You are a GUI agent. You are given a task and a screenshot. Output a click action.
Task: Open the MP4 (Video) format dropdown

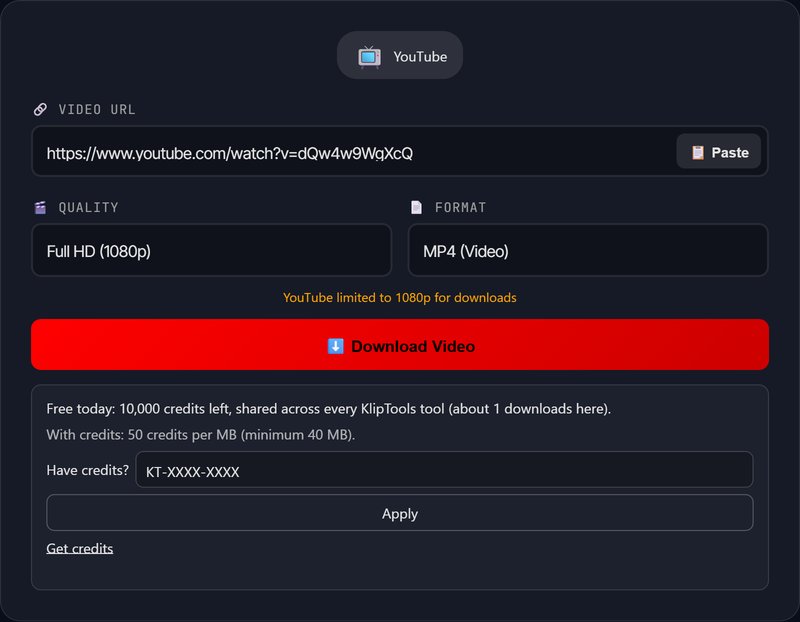coord(588,251)
